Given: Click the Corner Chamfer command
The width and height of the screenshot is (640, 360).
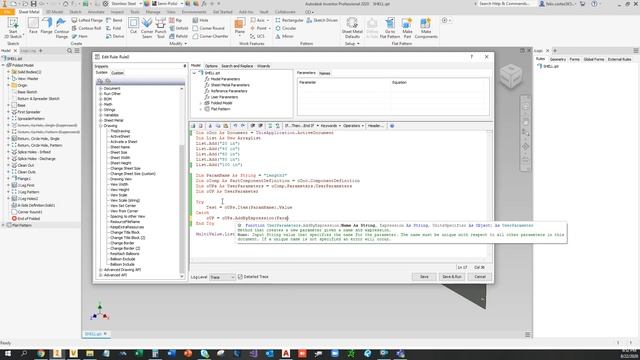Looking at the screenshot, I should click(211, 36).
